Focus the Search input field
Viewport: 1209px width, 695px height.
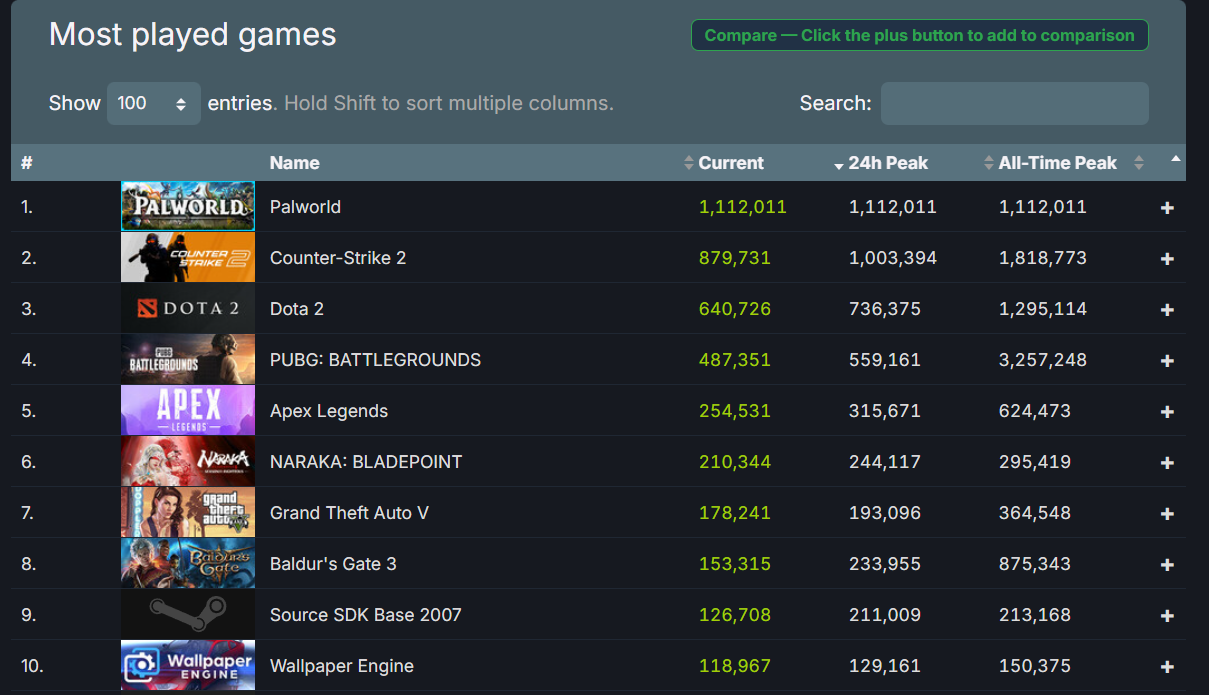1014,103
